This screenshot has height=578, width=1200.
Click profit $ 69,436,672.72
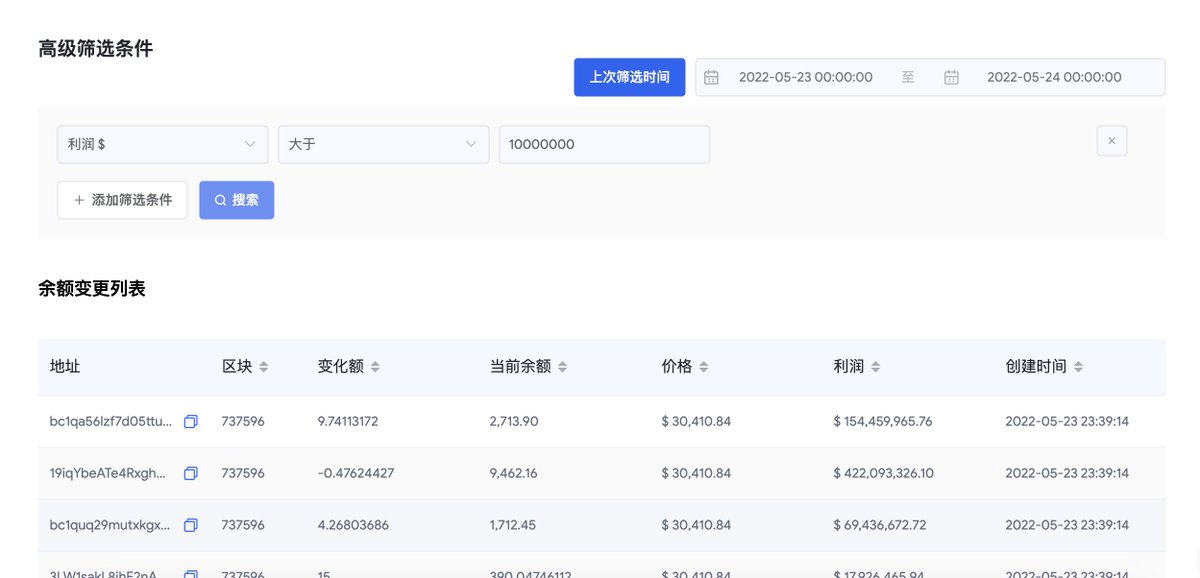(x=880, y=525)
